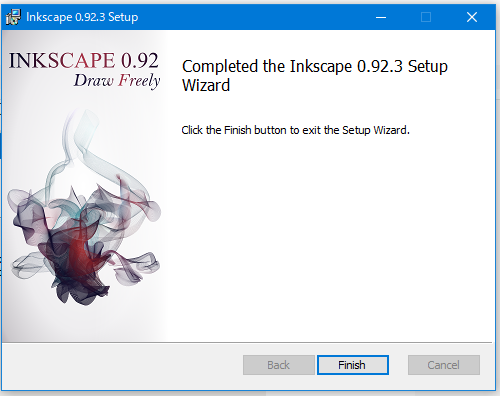Click the greyed-out Back button
The image size is (500, 396).
pyautogui.click(x=279, y=365)
